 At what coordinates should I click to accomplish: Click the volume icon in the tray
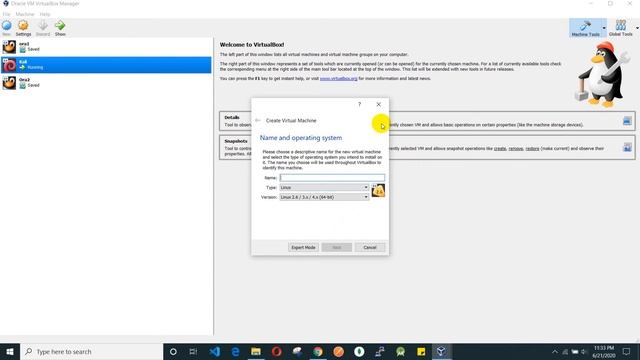pyautogui.click(x=584, y=351)
